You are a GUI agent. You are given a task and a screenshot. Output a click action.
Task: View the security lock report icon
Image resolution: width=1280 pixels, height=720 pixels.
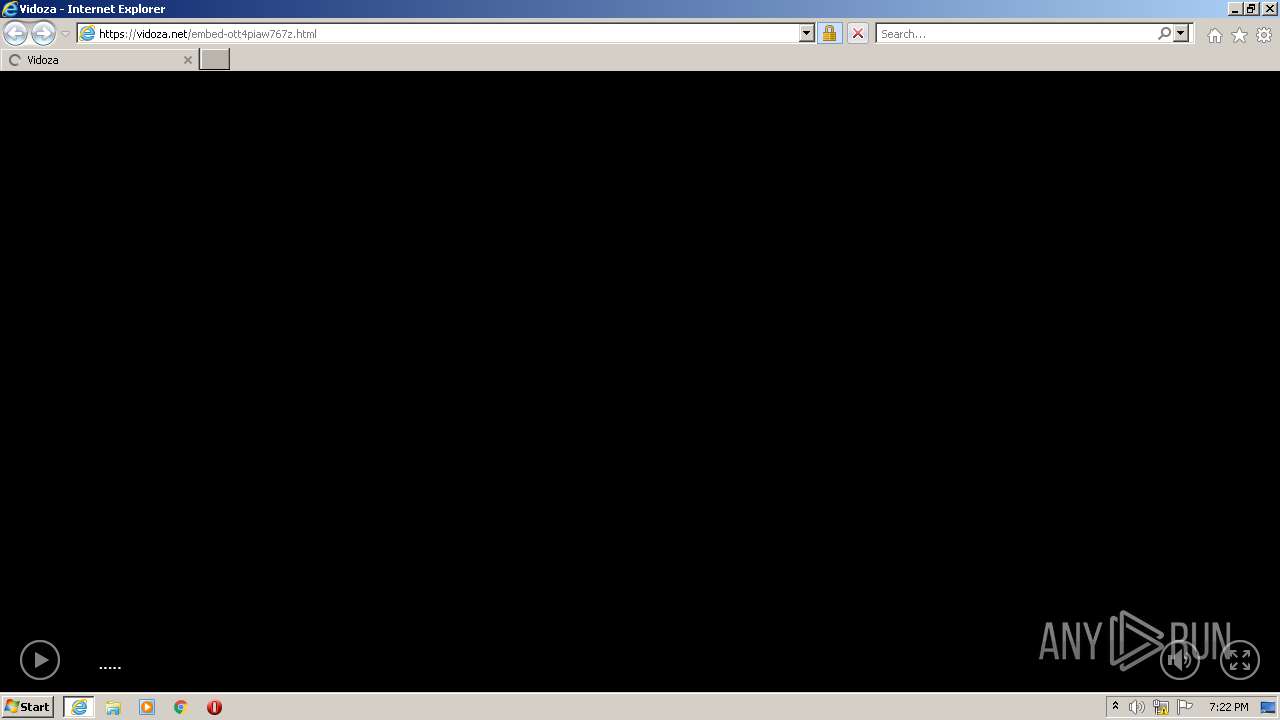click(829, 33)
